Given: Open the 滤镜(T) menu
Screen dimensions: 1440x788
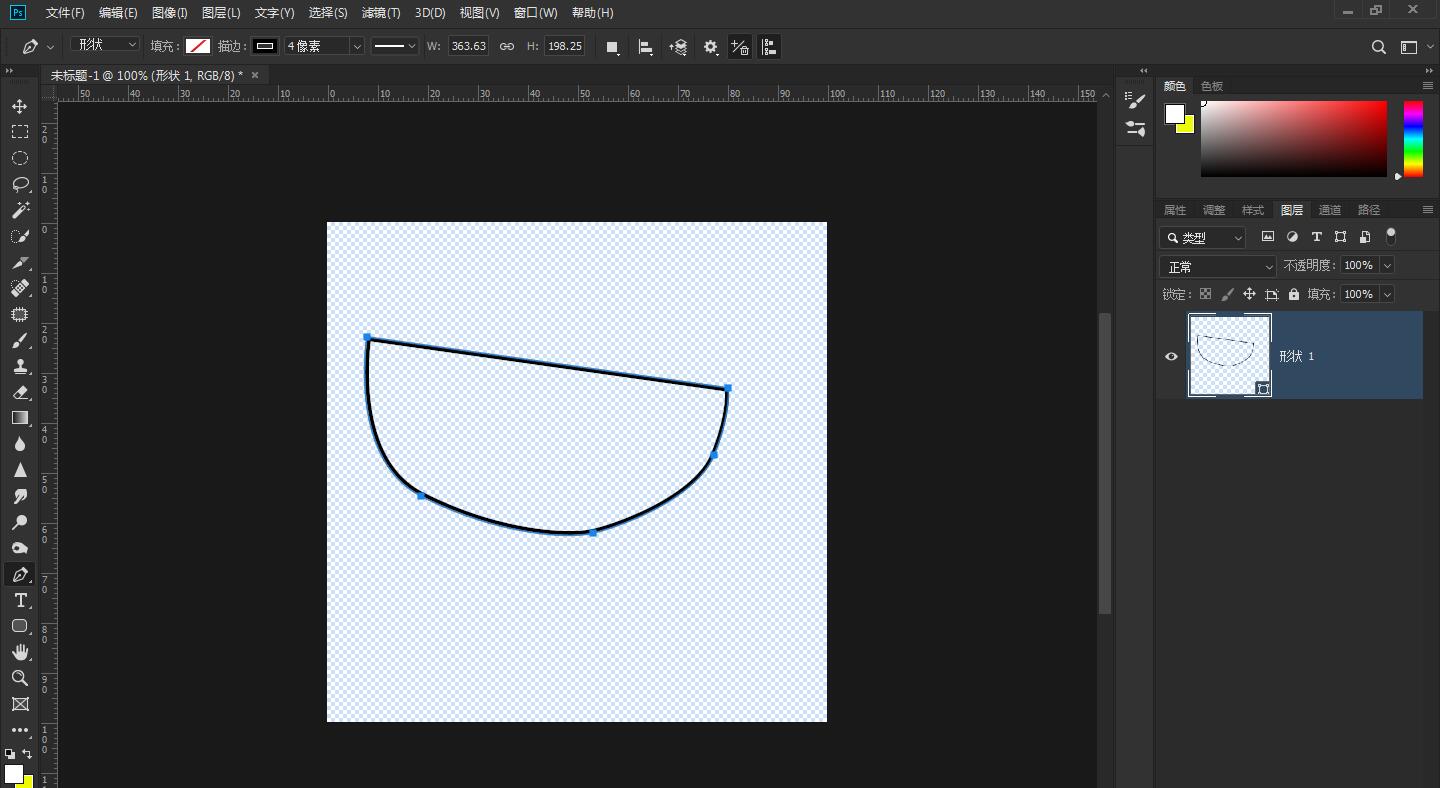Looking at the screenshot, I should (x=380, y=13).
